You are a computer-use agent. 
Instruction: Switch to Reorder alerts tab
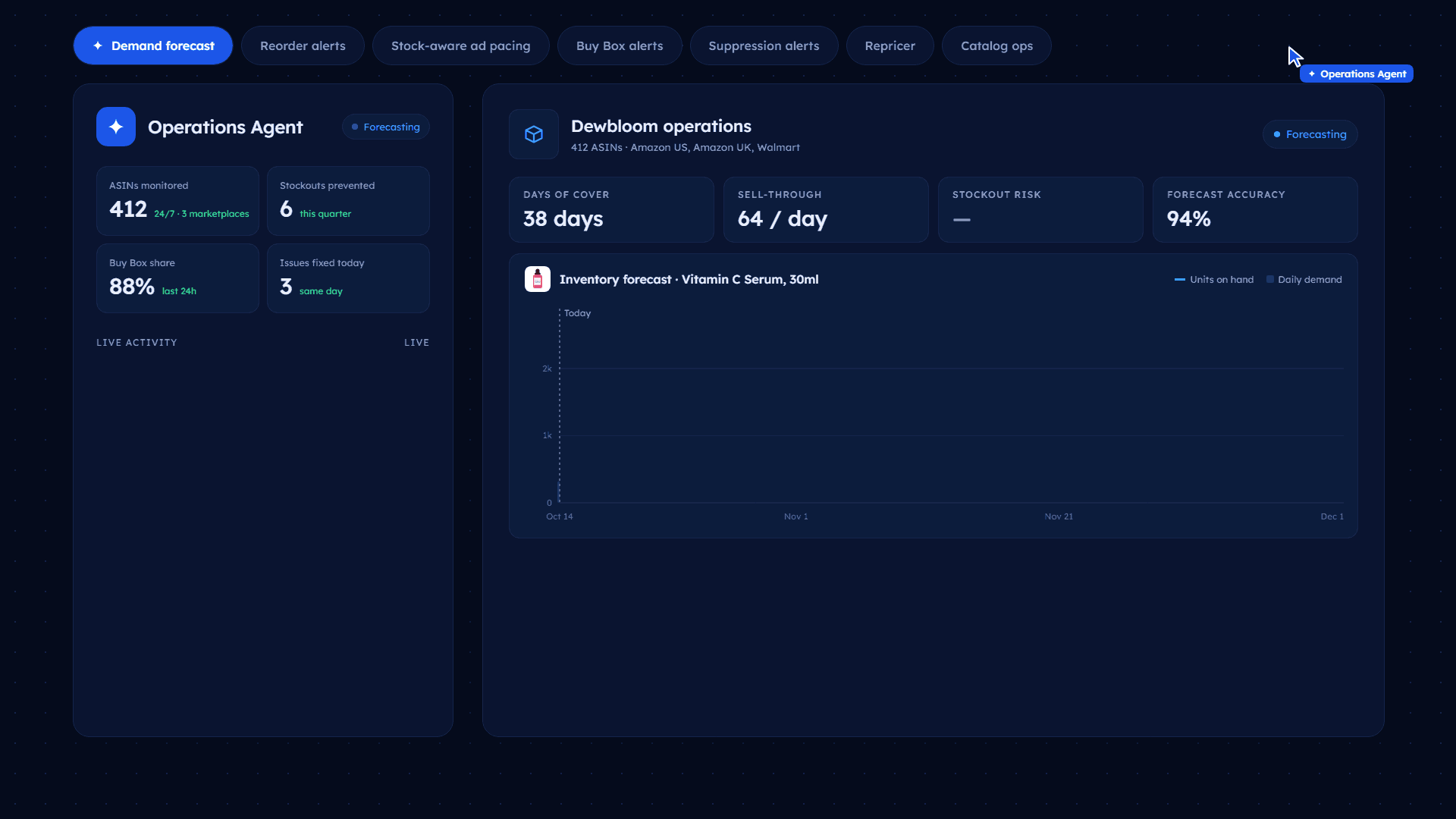point(303,45)
